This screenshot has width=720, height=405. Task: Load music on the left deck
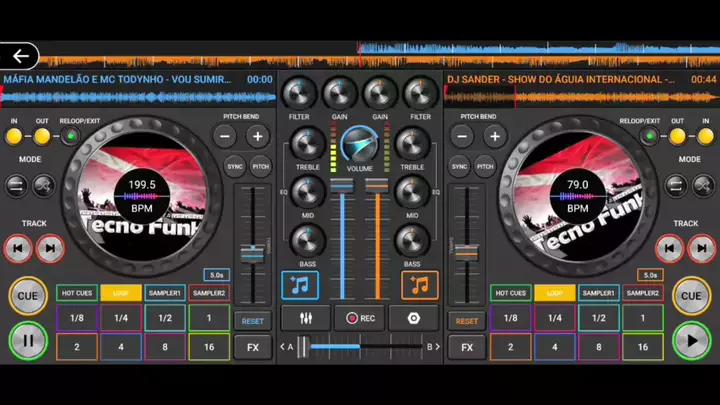300,285
